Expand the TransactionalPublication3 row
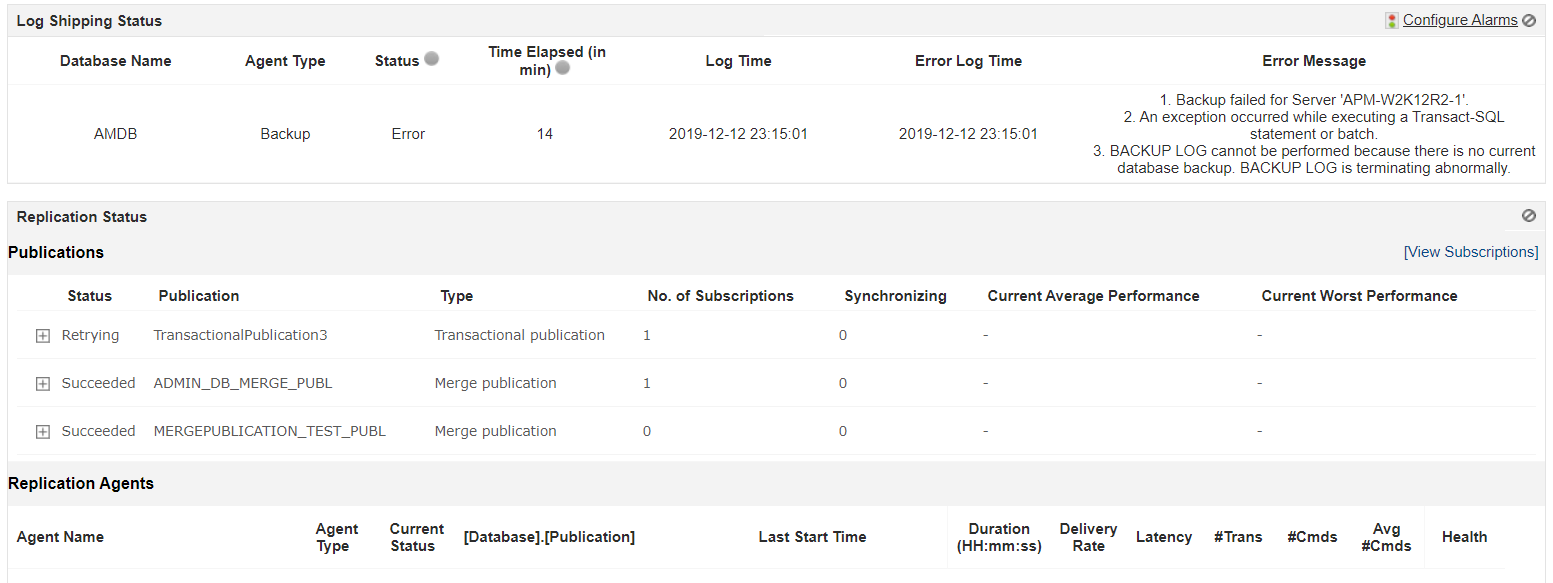The image size is (1553, 583). point(42,336)
